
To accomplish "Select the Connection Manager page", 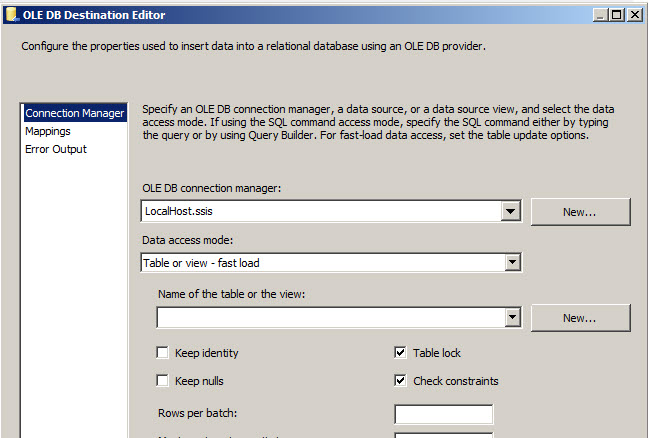I will pyautogui.click(x=75, y=113).
